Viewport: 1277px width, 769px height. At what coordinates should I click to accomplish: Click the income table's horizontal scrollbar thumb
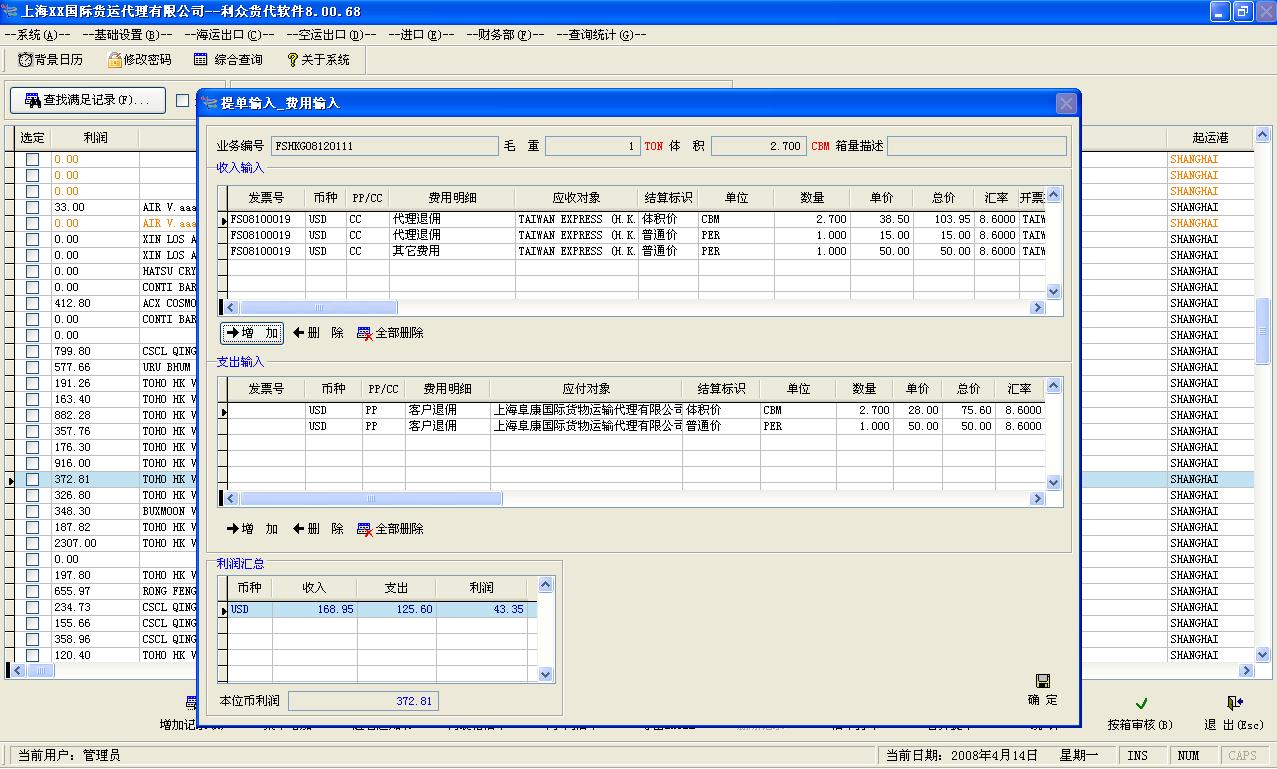pos(319,307)
